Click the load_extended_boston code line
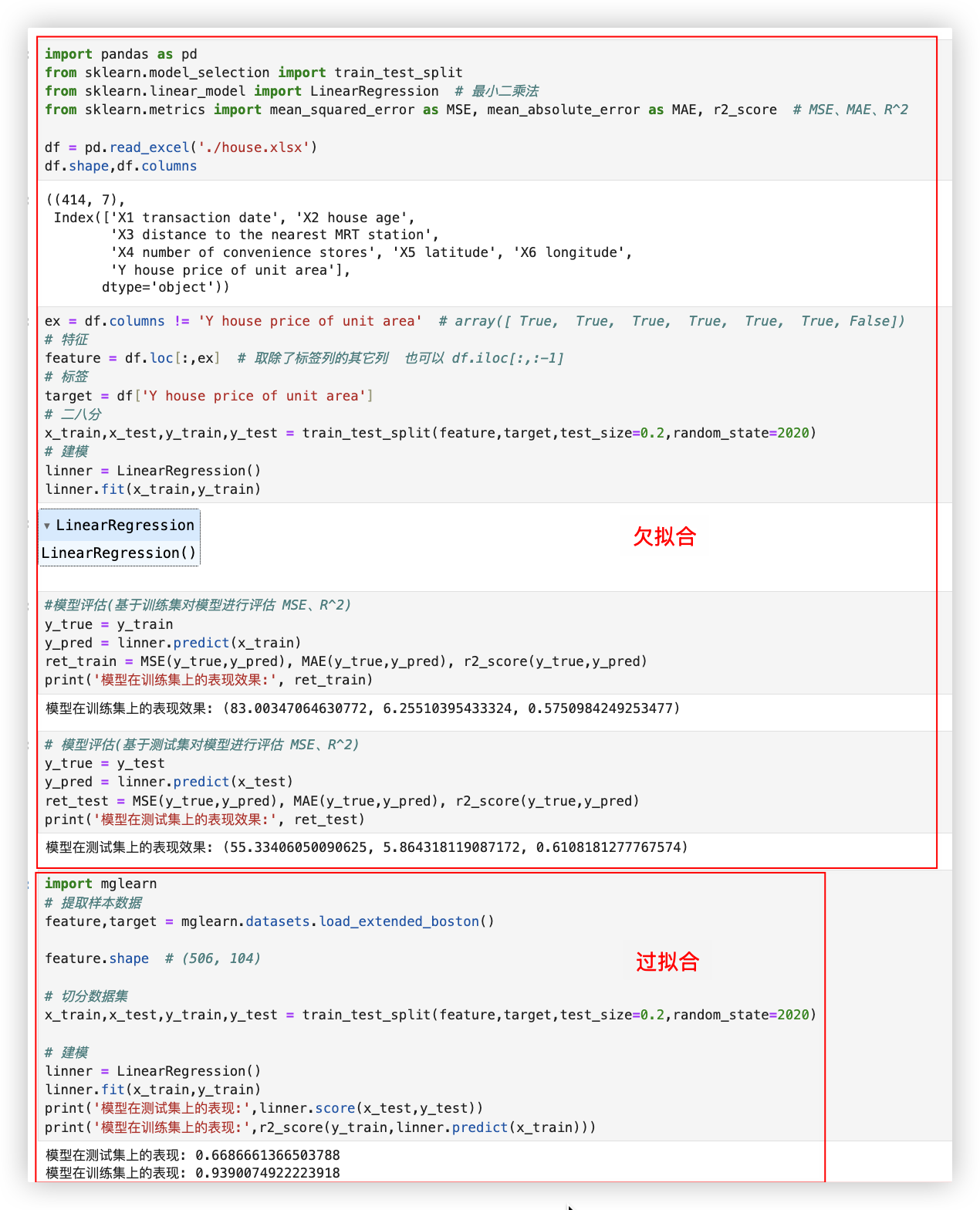This screenshot has height=1210, width=980. click(269, 921)
